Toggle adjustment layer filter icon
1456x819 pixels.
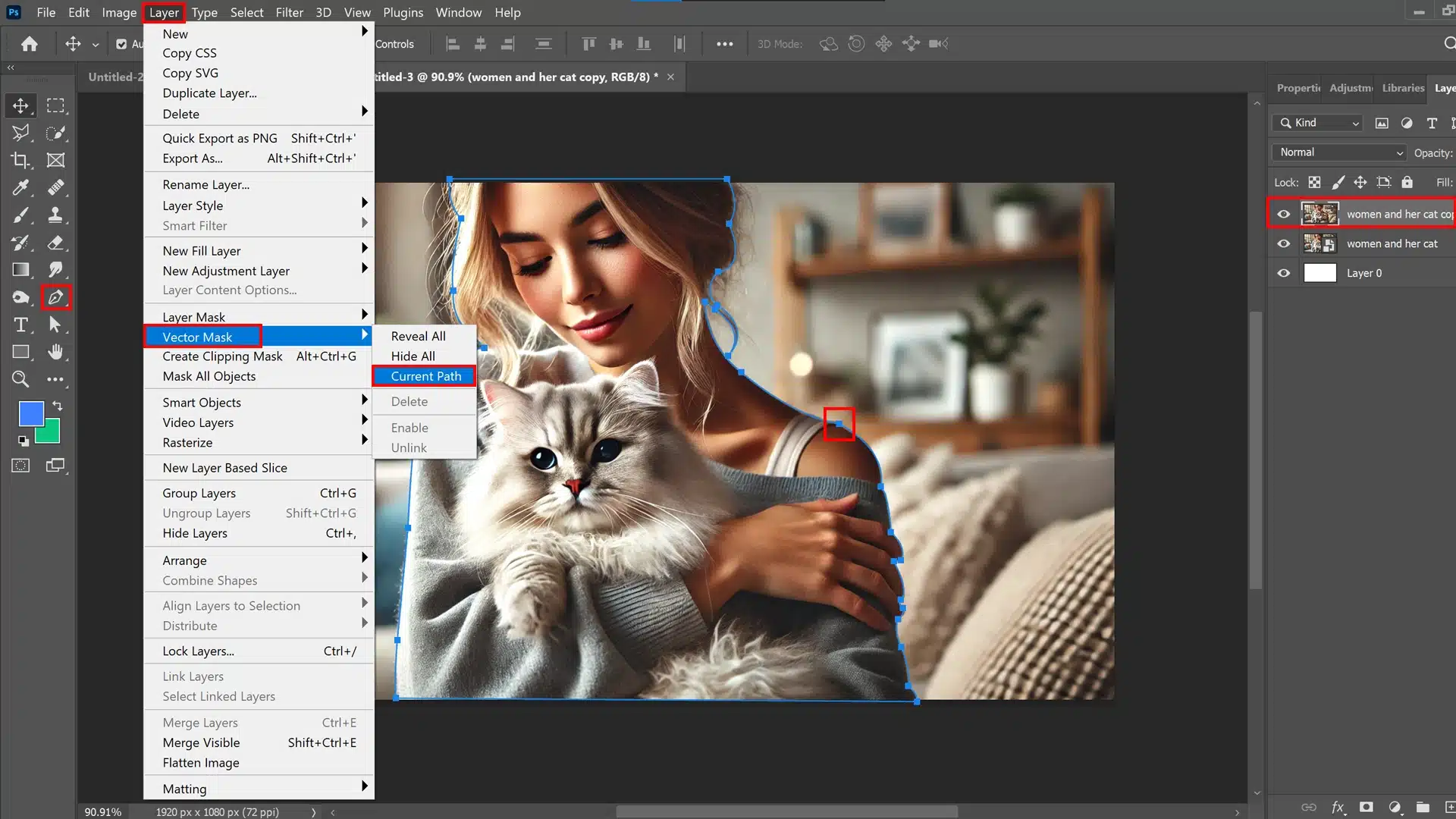(x=1407, y=123)
